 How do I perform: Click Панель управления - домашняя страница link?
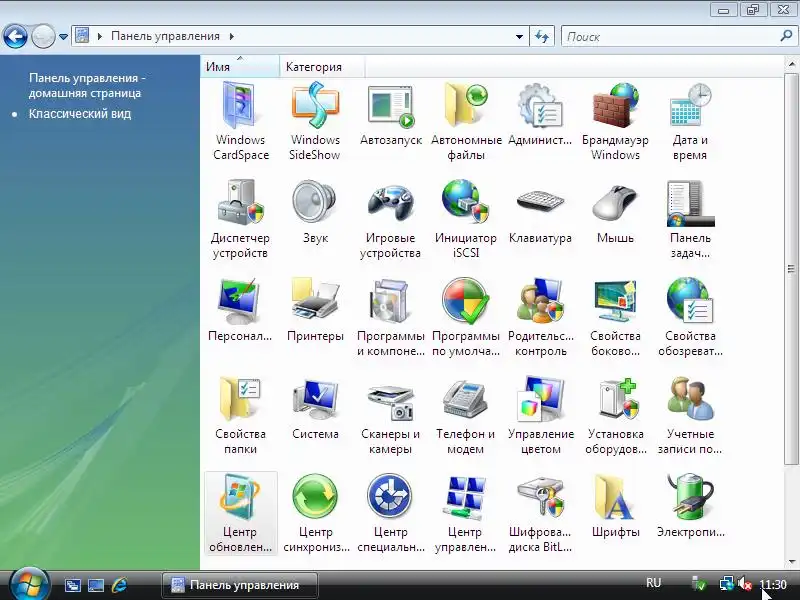[87, 85]
